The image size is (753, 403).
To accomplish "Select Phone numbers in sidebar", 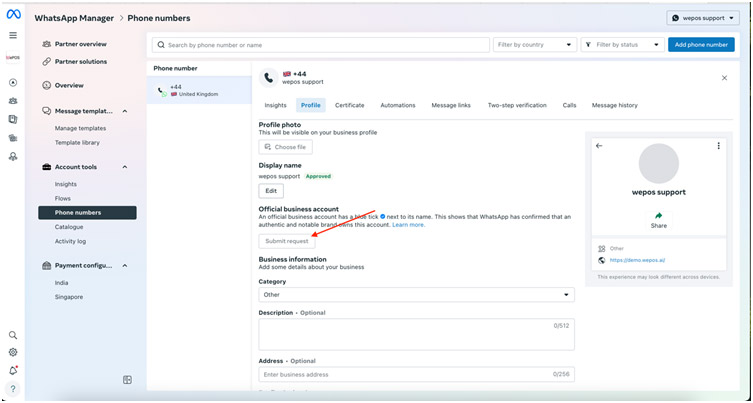I will click(x=87, y=213).
